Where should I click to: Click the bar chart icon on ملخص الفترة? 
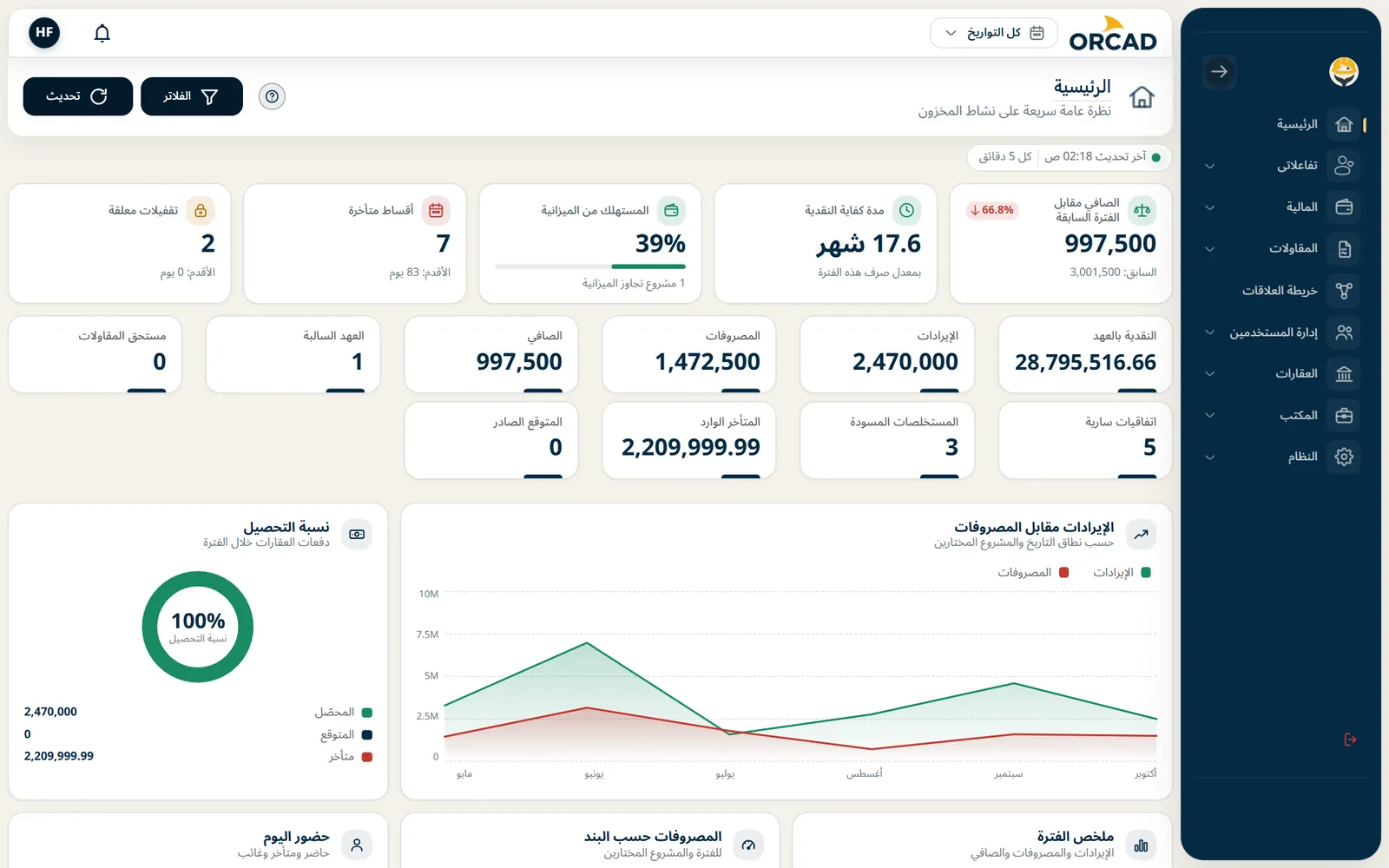pyautogui.click(x=1141, y=845)
